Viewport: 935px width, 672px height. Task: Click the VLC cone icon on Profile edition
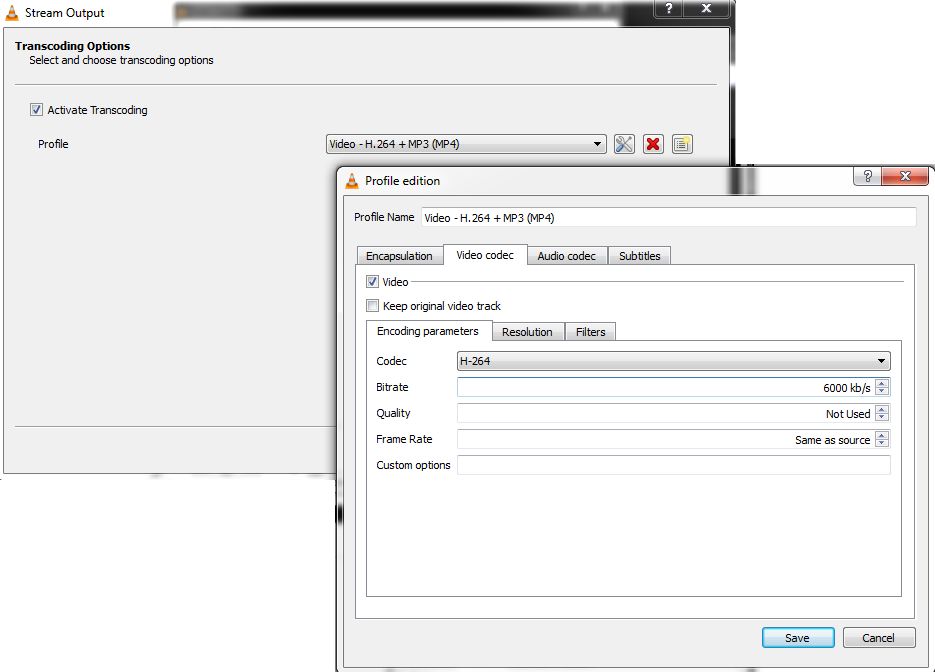[351, 180]
